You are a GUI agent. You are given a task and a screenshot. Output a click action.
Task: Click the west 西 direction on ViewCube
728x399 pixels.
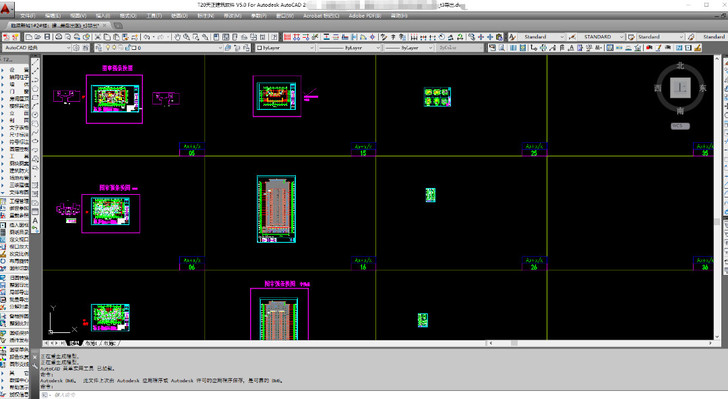[x=658, y=88]
